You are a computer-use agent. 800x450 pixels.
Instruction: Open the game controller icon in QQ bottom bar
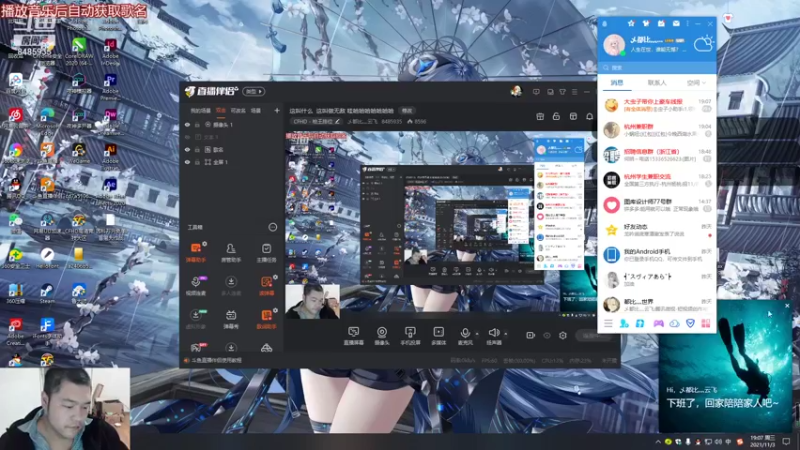coord(659,323)
